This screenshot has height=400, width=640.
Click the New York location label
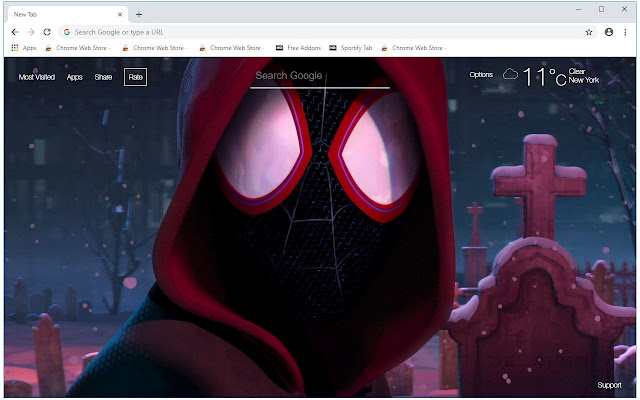[584, 80]
